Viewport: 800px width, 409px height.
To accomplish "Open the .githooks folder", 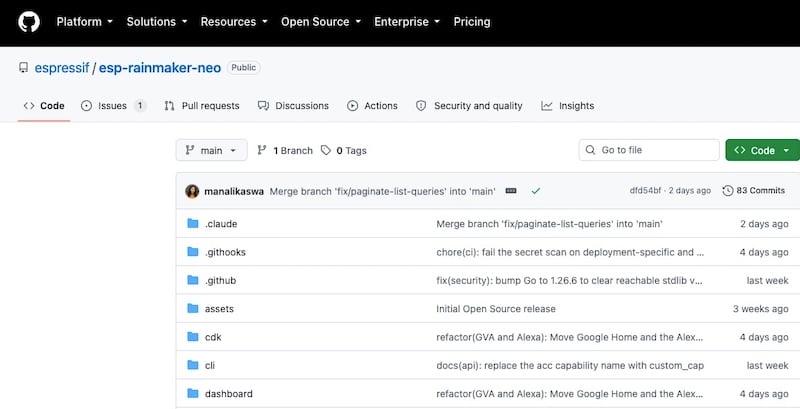I will pos(225,252).
